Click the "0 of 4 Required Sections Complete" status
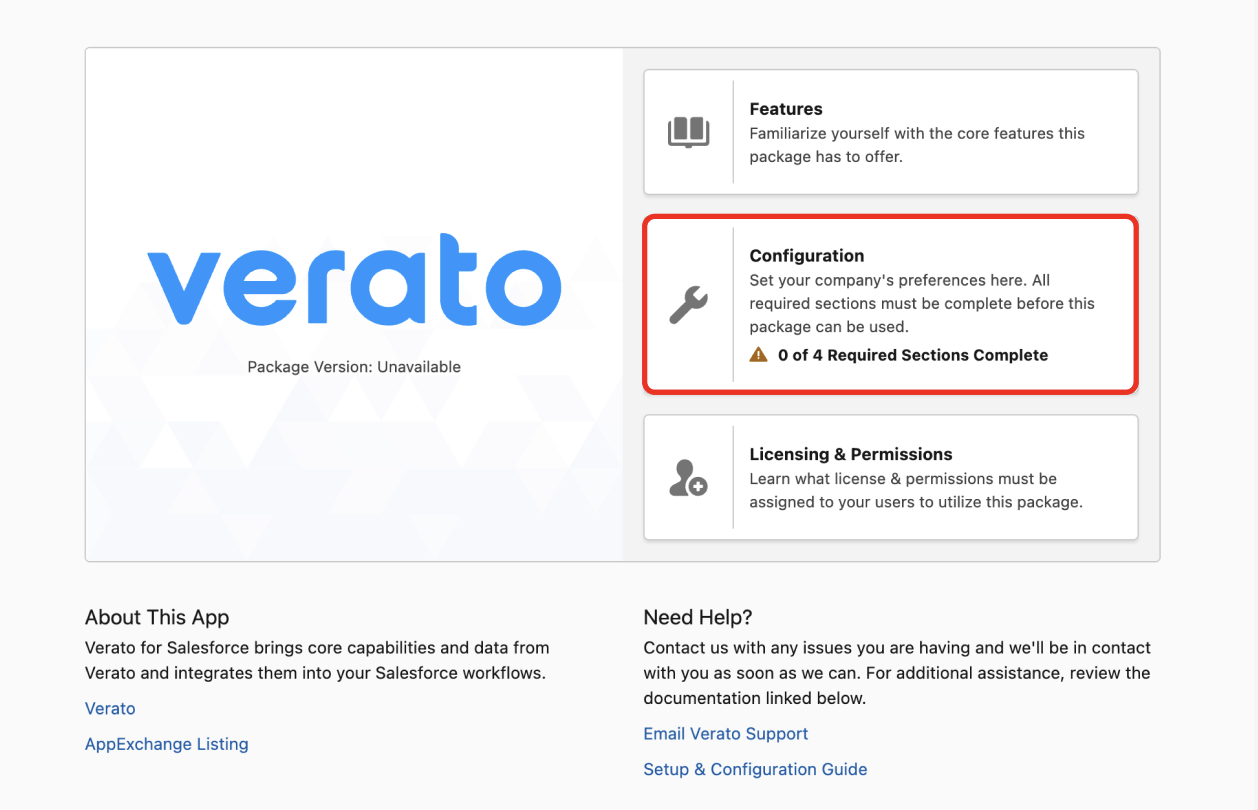1258x810 pixels. click(913, 355)
